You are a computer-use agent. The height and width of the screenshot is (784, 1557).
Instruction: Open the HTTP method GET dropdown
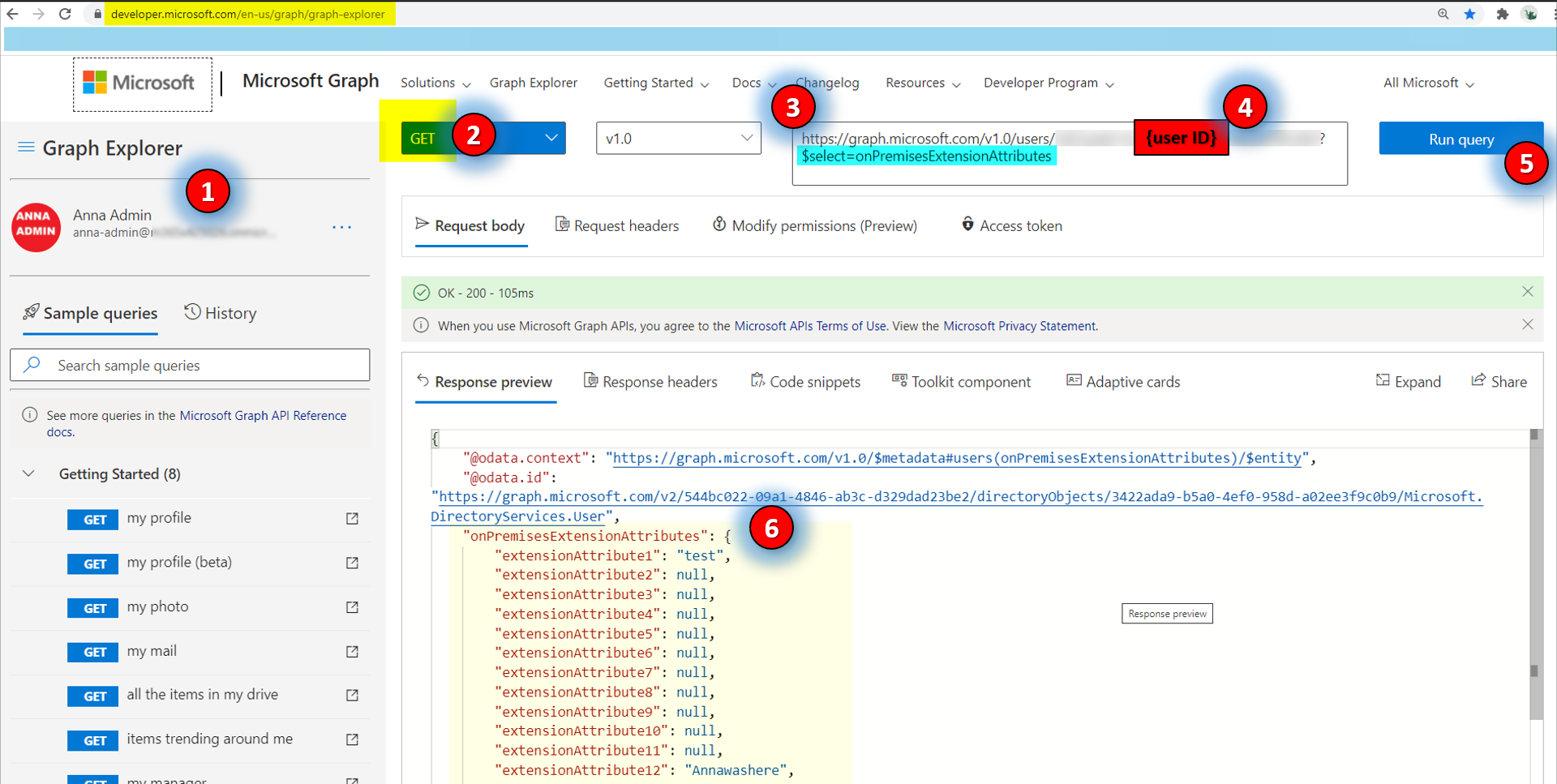click(483, 138)
